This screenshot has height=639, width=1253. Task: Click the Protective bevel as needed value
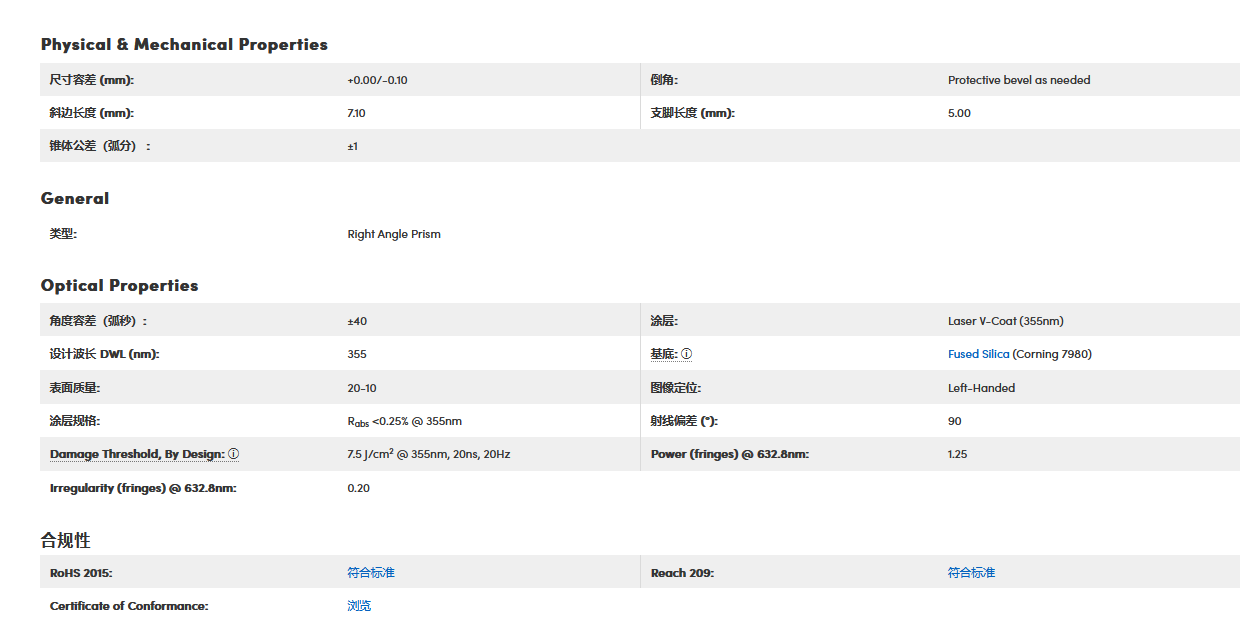(1019, 80)
